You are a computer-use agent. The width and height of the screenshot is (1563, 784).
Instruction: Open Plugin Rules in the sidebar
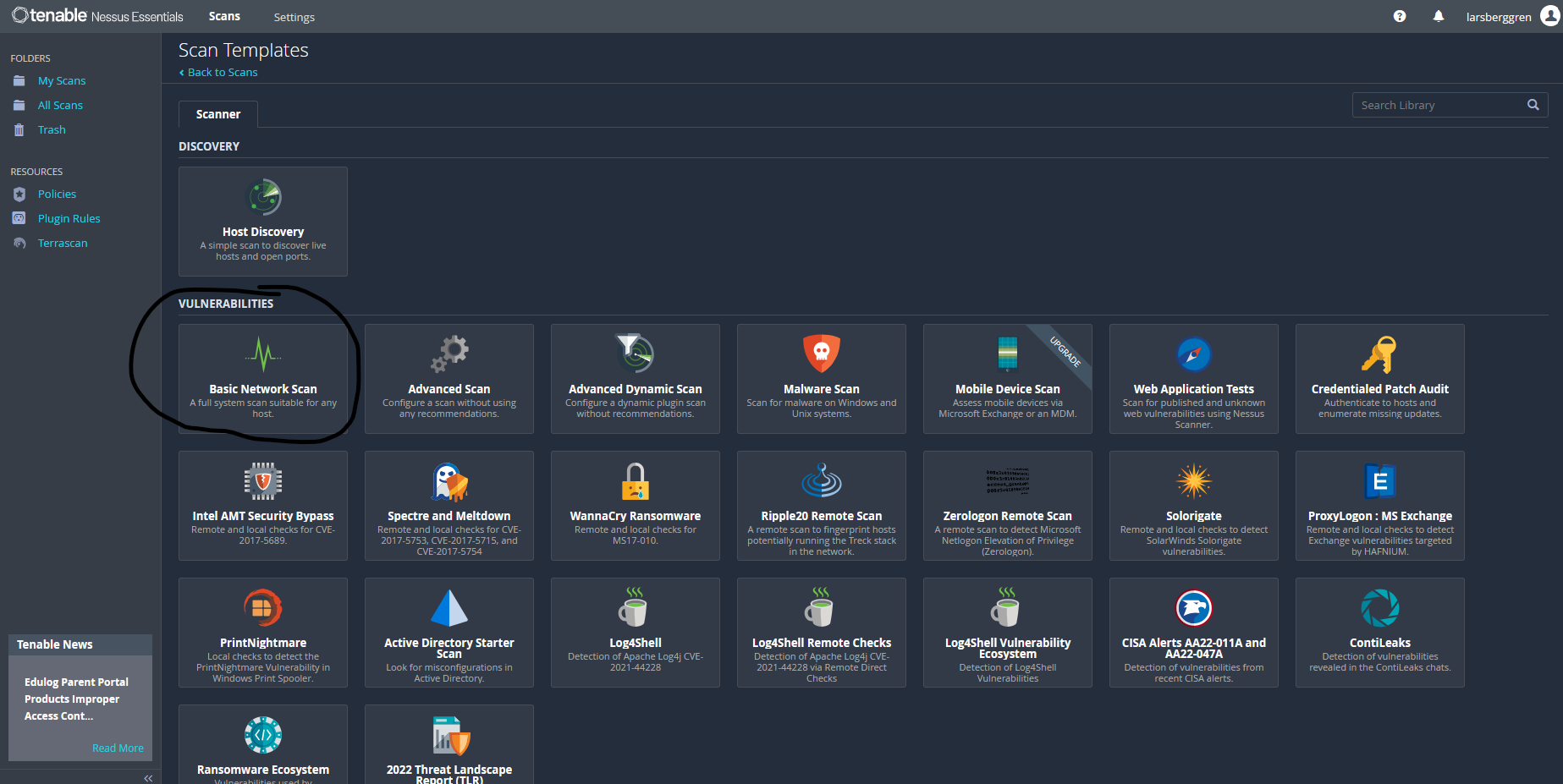(x=68, y=218)
